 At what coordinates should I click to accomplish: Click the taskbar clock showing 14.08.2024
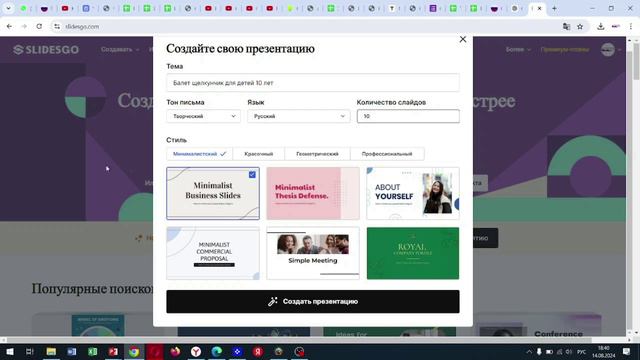coord(604,351)
